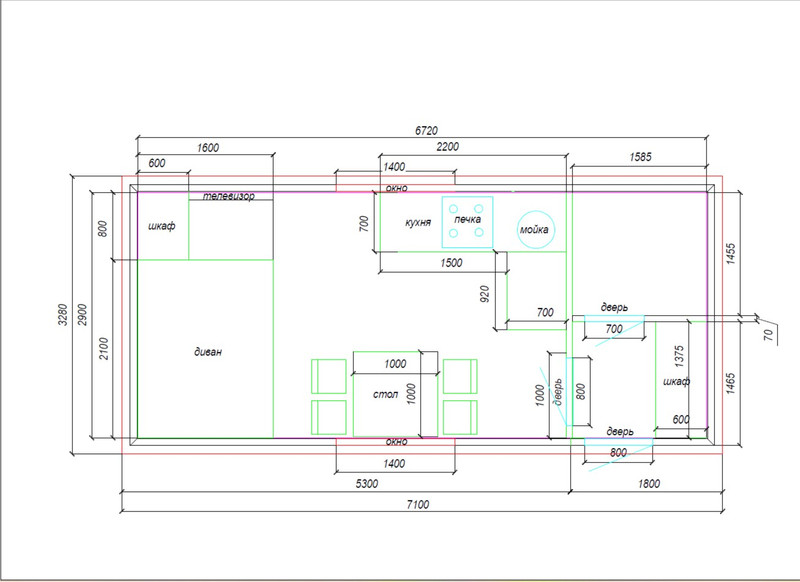Click the 3280 vertical dimension

tap(62, 315)
